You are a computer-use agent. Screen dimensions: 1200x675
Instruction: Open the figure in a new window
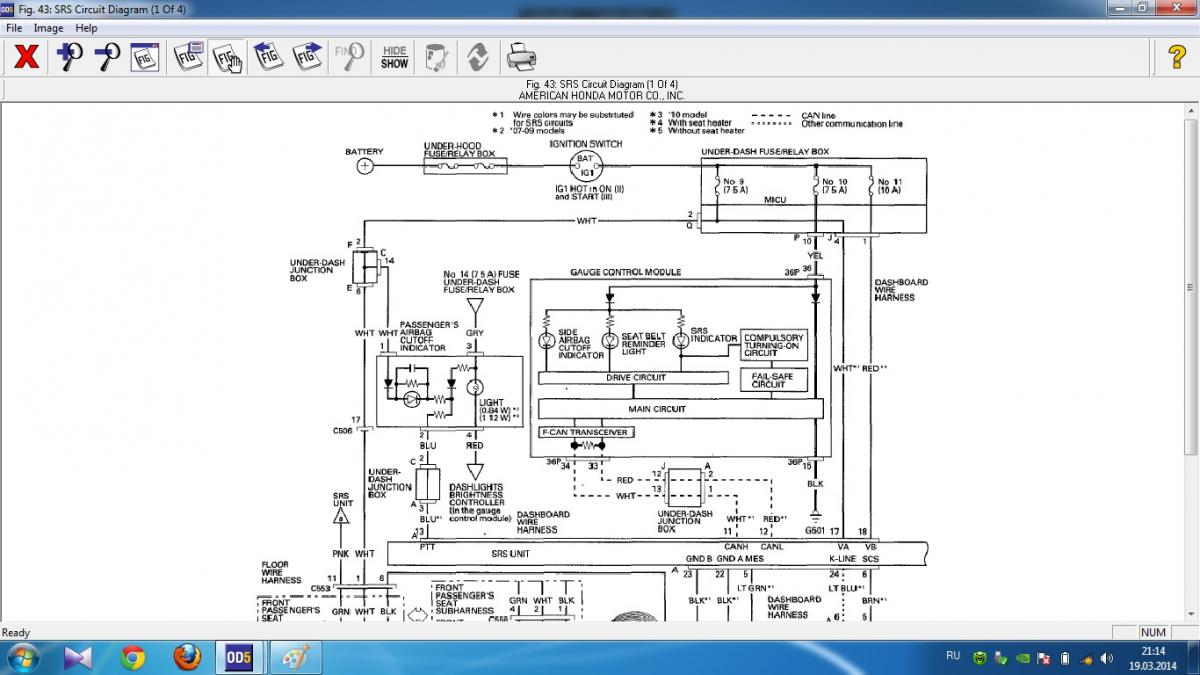click(x=189, y=56)
